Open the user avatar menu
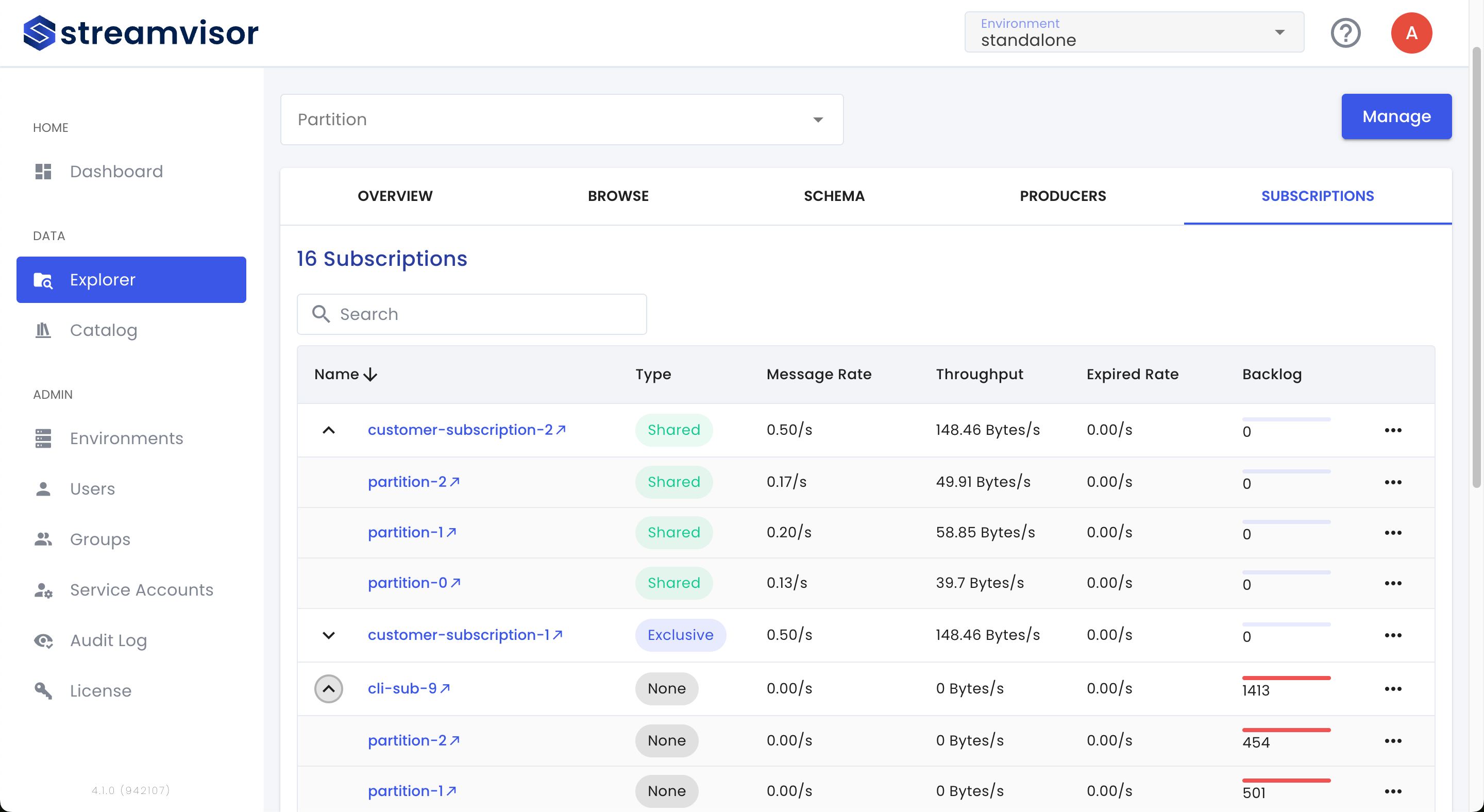The height and width of the screenshot is (812, 1484). [x=1411, y=33]
